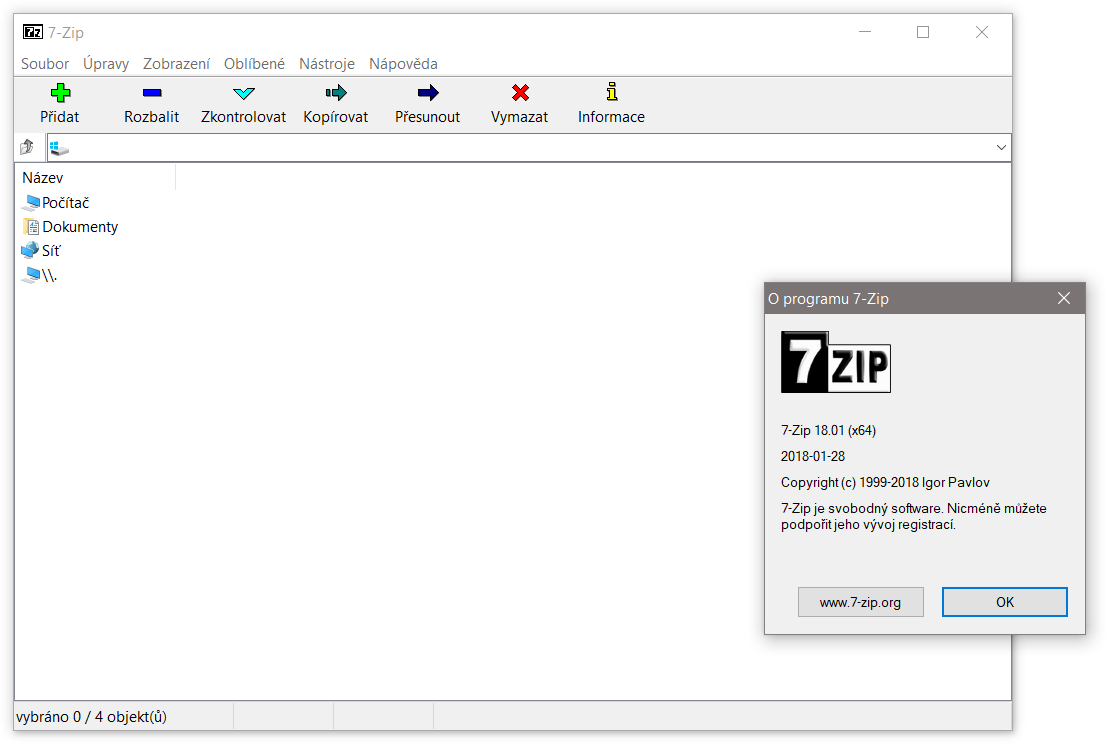Open the Zobrazení menu
This screenshot has width=1107, height=744.
[x=176, y=64]
